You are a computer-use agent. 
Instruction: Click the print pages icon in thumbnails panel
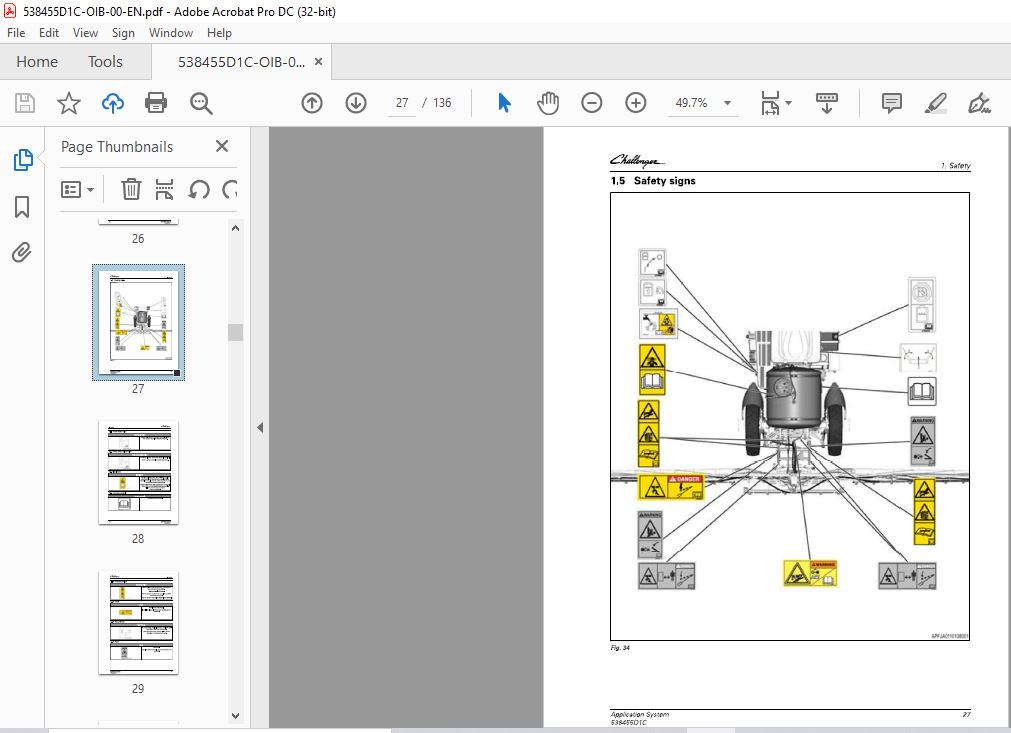pos(164,190)
